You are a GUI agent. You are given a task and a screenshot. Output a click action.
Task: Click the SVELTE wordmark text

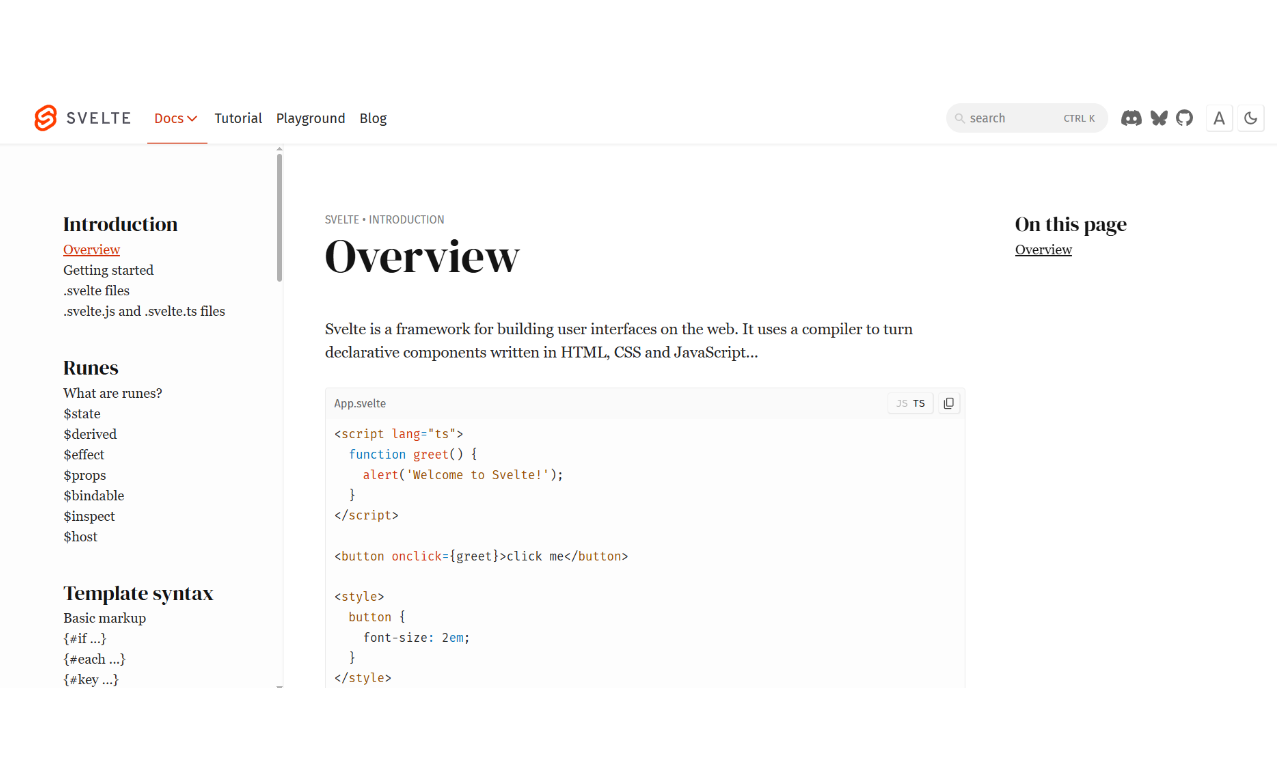tap(98, 118)
